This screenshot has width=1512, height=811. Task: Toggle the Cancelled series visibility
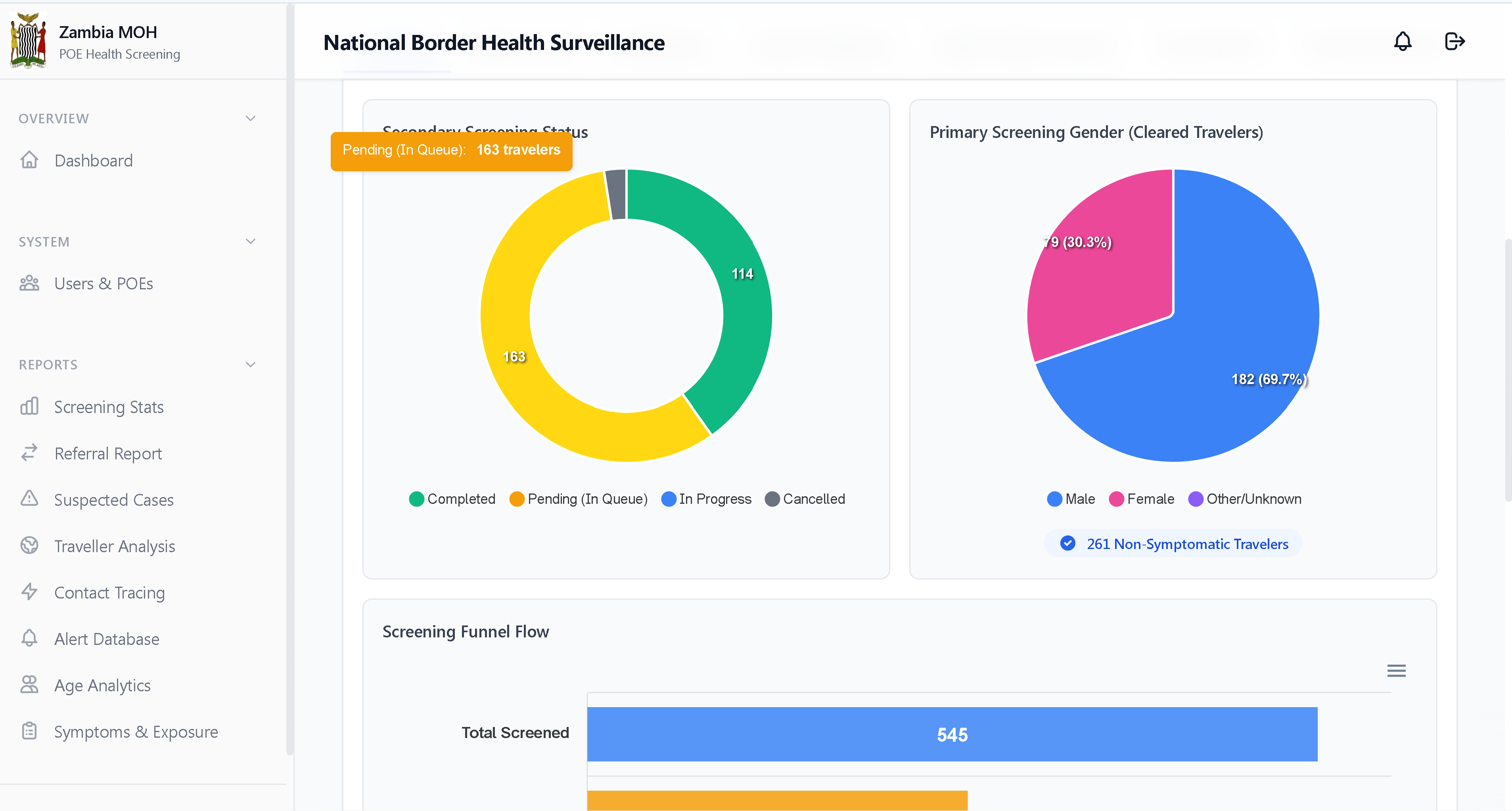805,498
